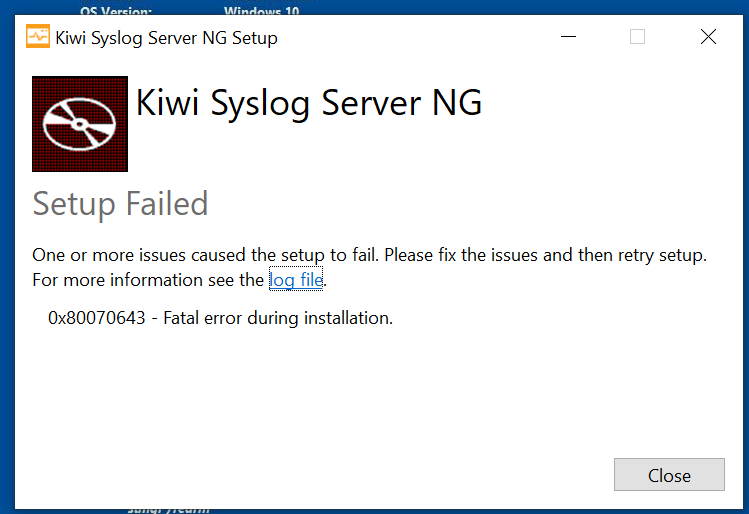Screen dimensions: 749x514
Task: Dismiss the dialog with the title bar X
Action: 708,37
